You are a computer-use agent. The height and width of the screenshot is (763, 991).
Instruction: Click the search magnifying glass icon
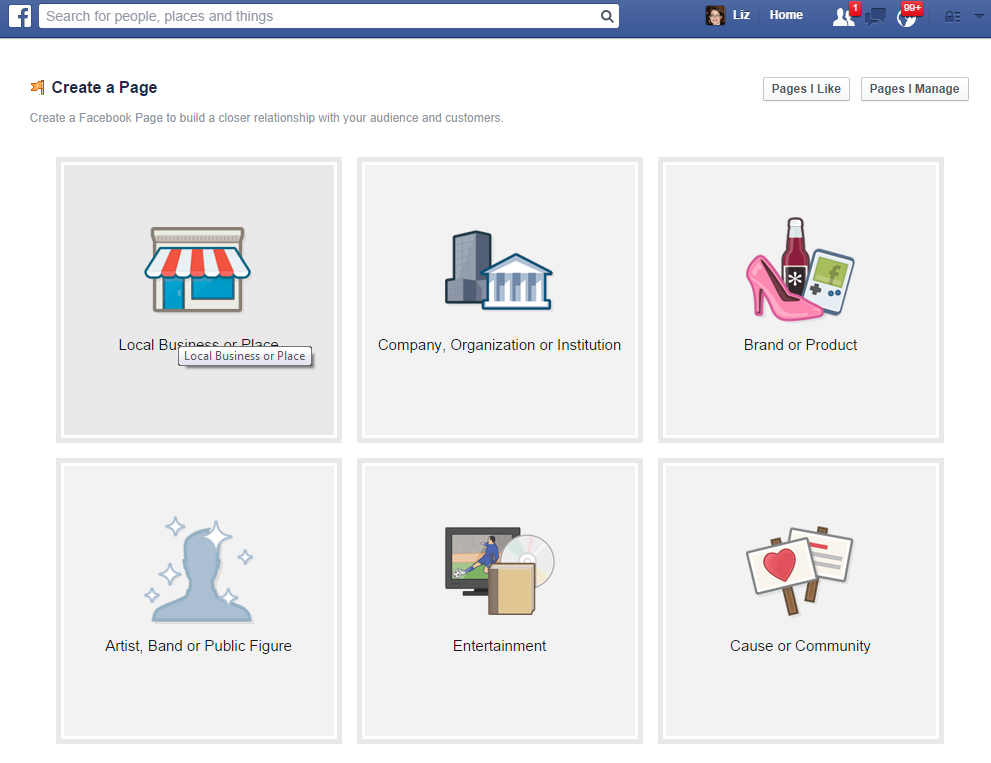(607, 16)
